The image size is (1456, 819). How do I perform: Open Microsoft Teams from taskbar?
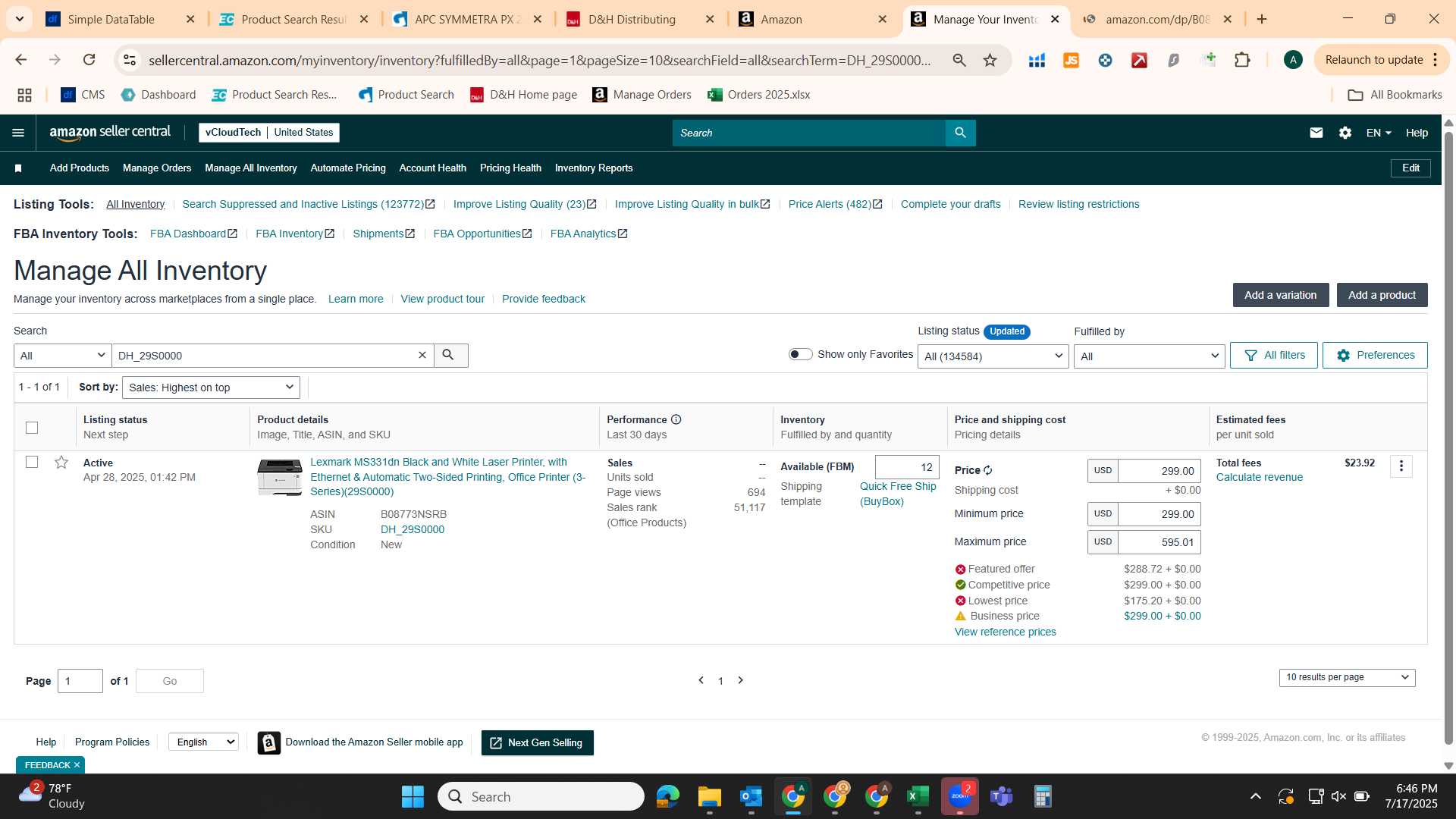[1001, 796]
